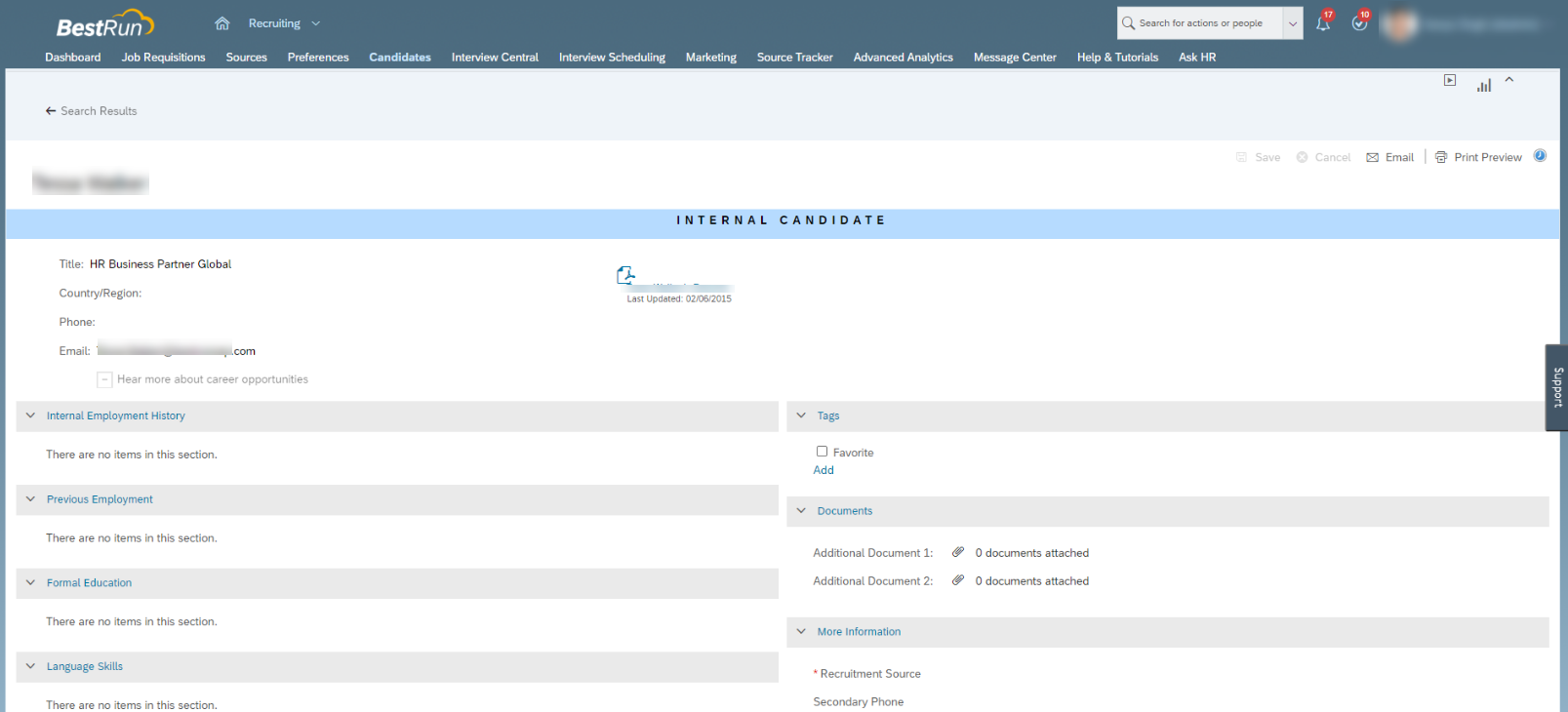The image size is (1568, 712).
Task: Open the search scope dropdown arrow
Action: (x=1293, y=23)
